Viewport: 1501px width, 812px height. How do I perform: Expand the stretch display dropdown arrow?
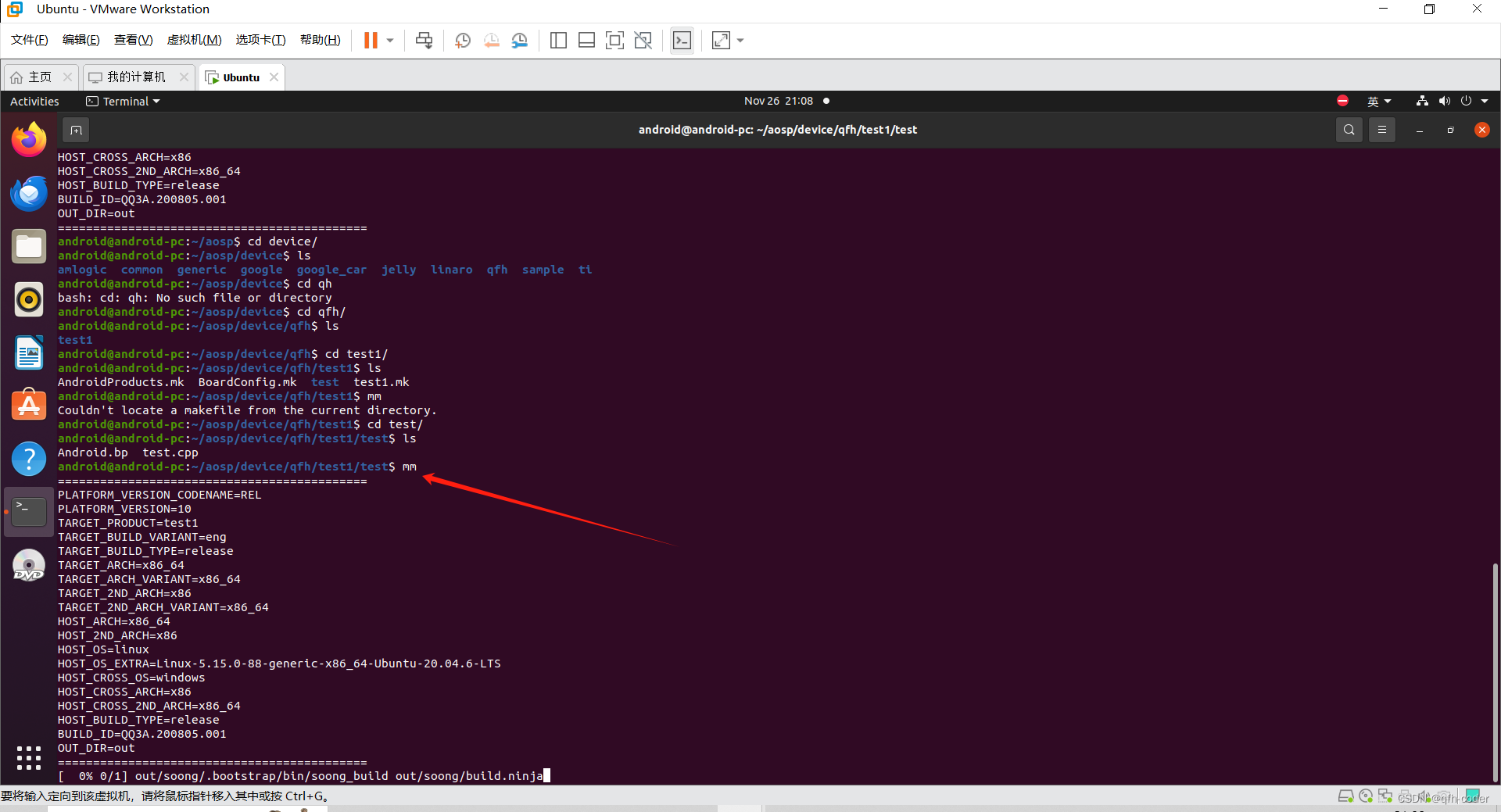coord(740,40)
